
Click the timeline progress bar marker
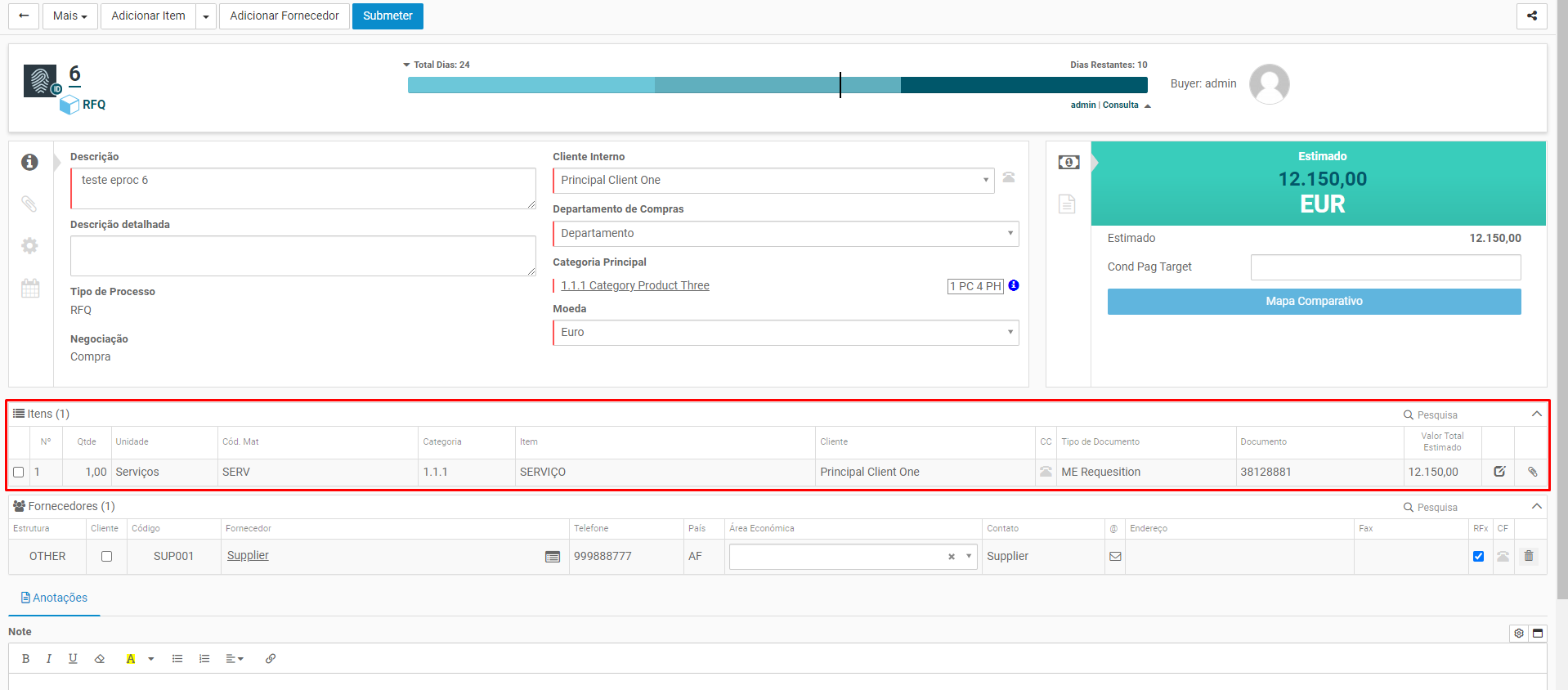click(x=840, y=85)
